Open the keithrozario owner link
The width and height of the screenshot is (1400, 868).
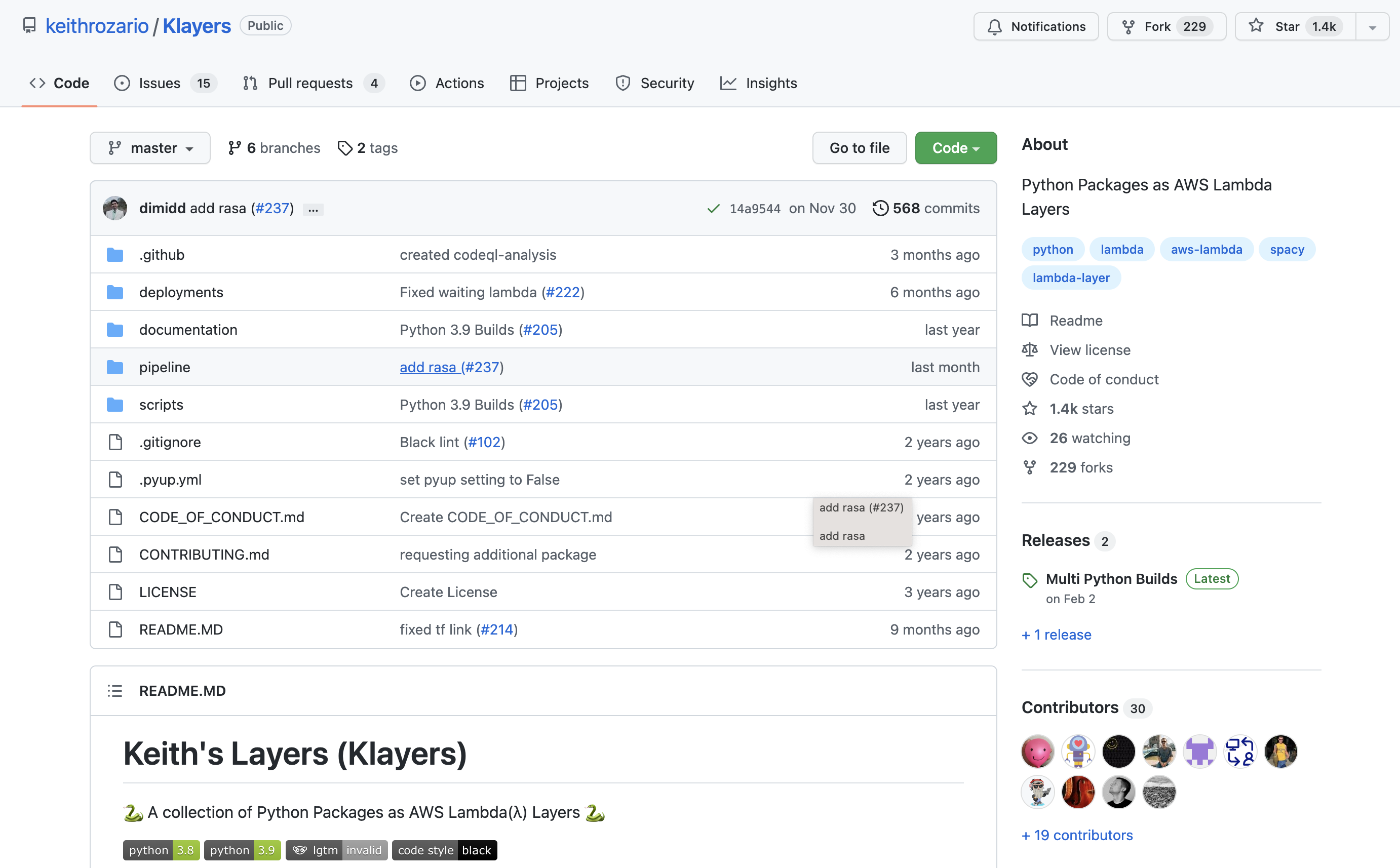[x=97, y=26]
